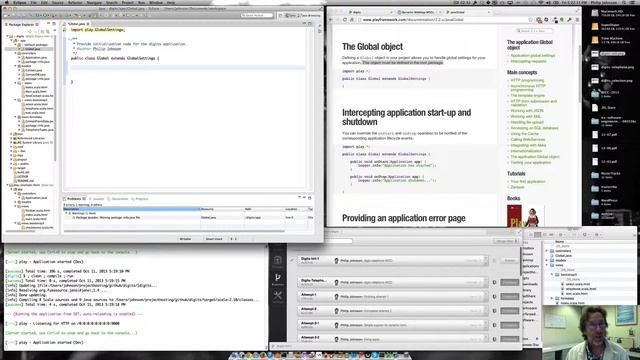This screenshot has width=640, height=360.
Task: Close the Global.java editor tab
Action: (x=88, y=24)
